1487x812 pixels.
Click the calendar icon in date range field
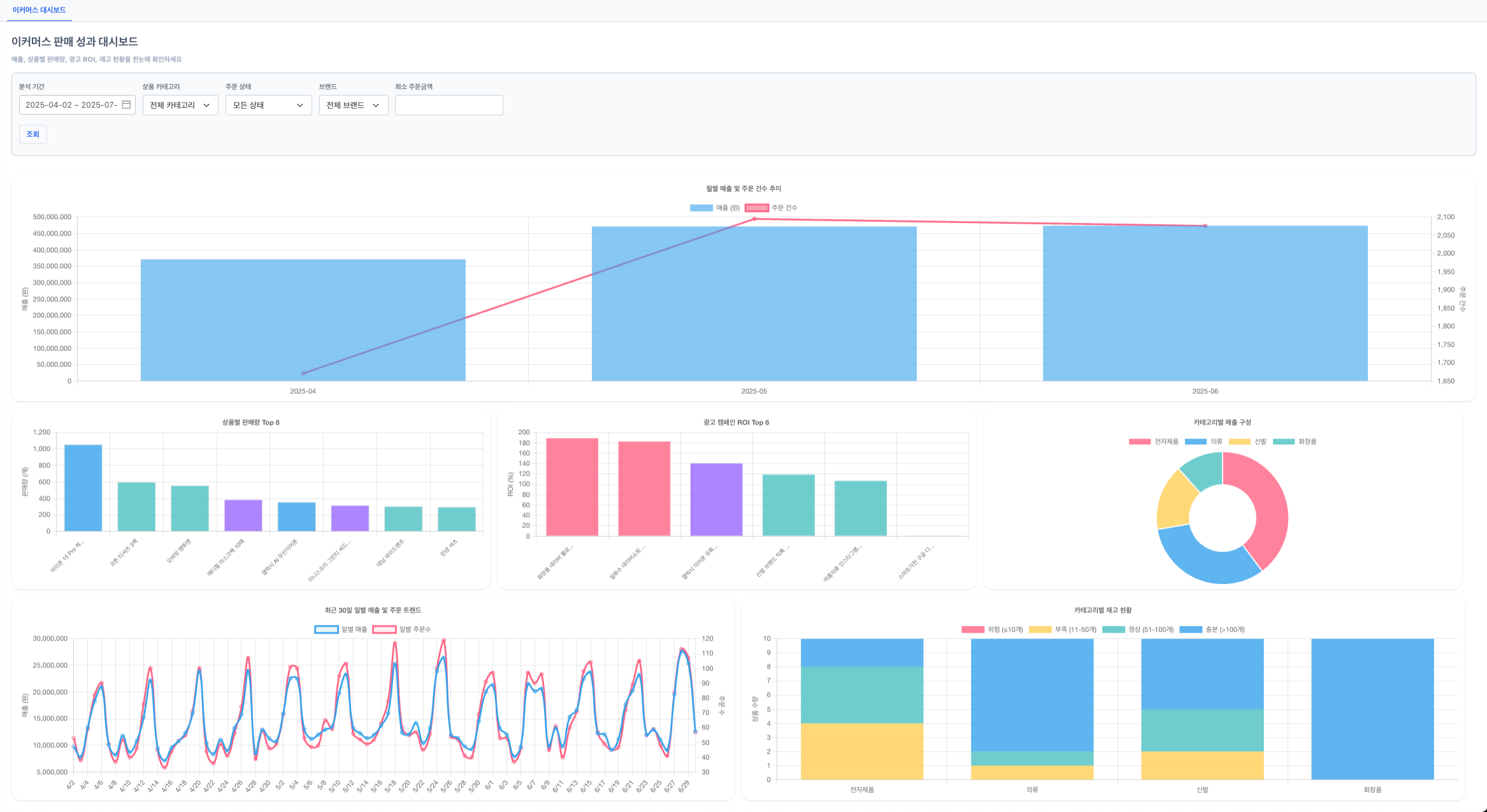click(x=126, y=104)
